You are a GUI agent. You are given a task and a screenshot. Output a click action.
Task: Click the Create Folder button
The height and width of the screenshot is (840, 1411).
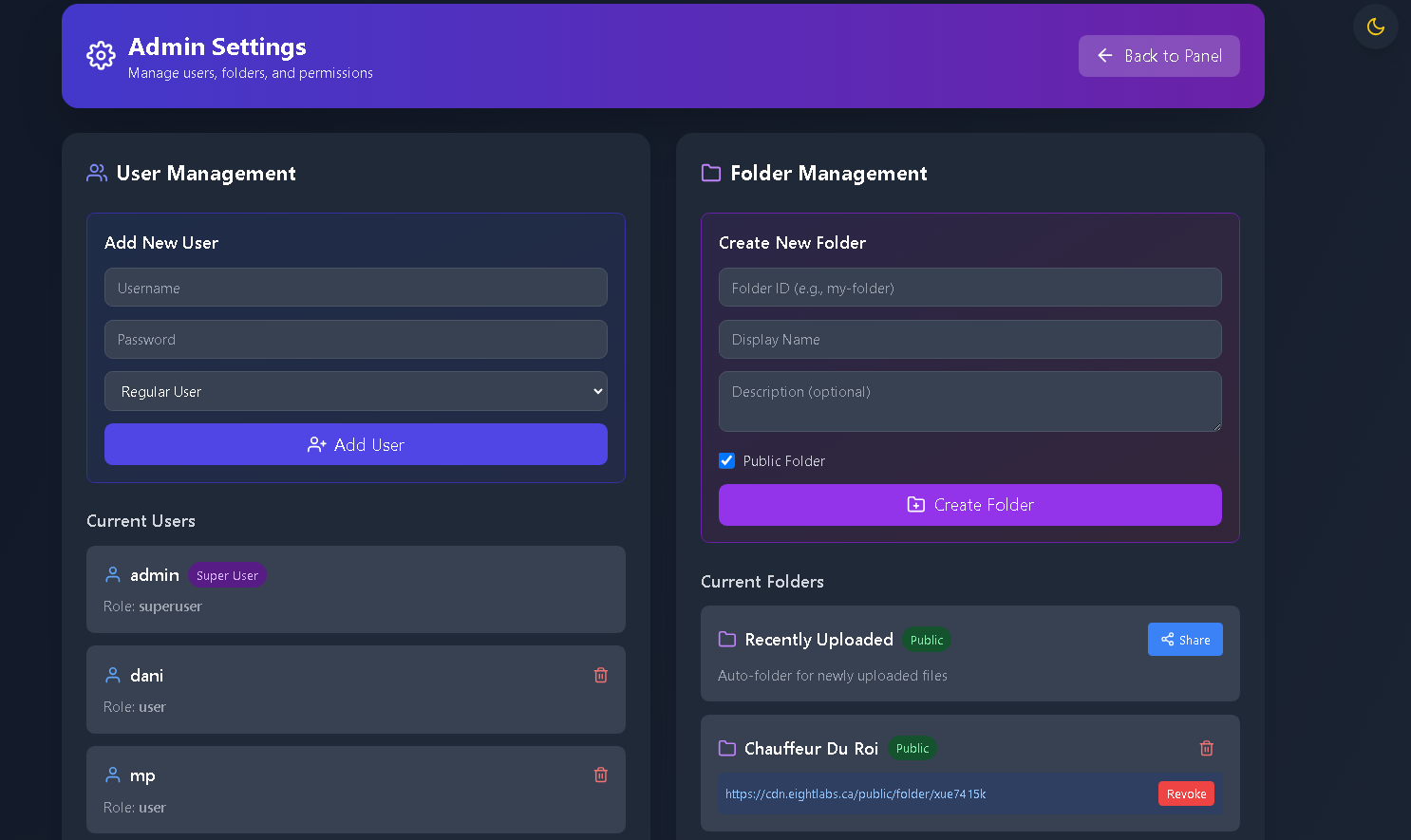(969, 504)
